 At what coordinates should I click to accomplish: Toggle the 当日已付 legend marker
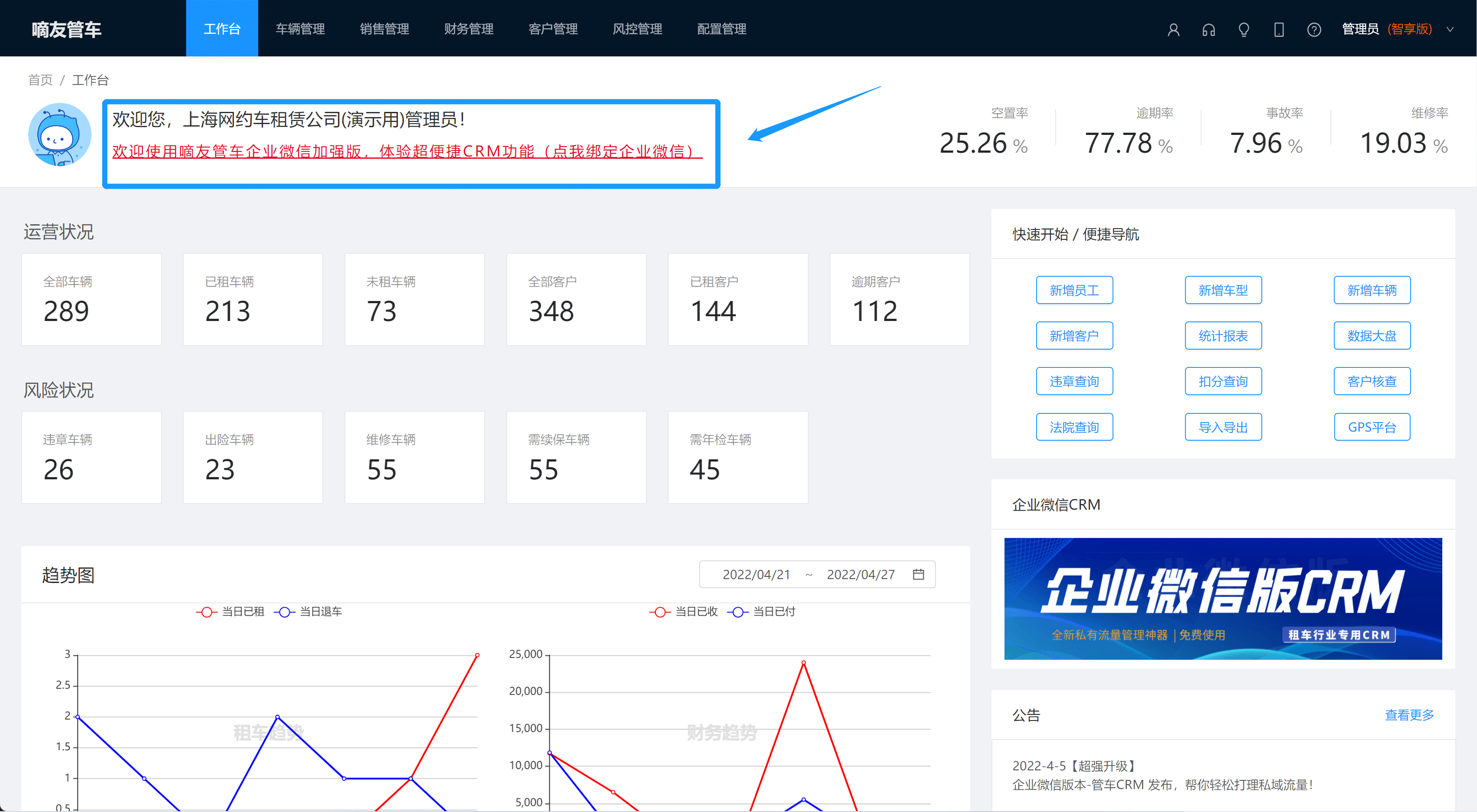738,612
